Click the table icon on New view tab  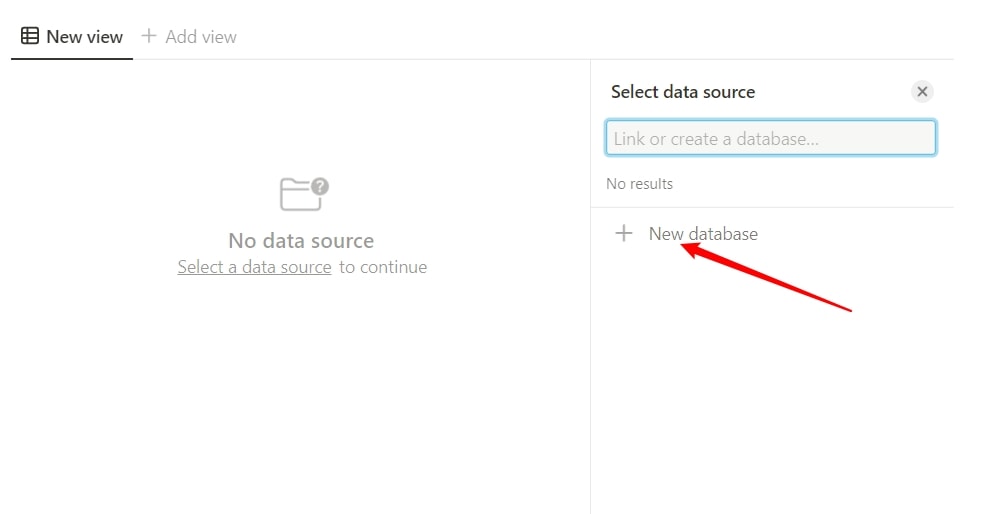30,36
